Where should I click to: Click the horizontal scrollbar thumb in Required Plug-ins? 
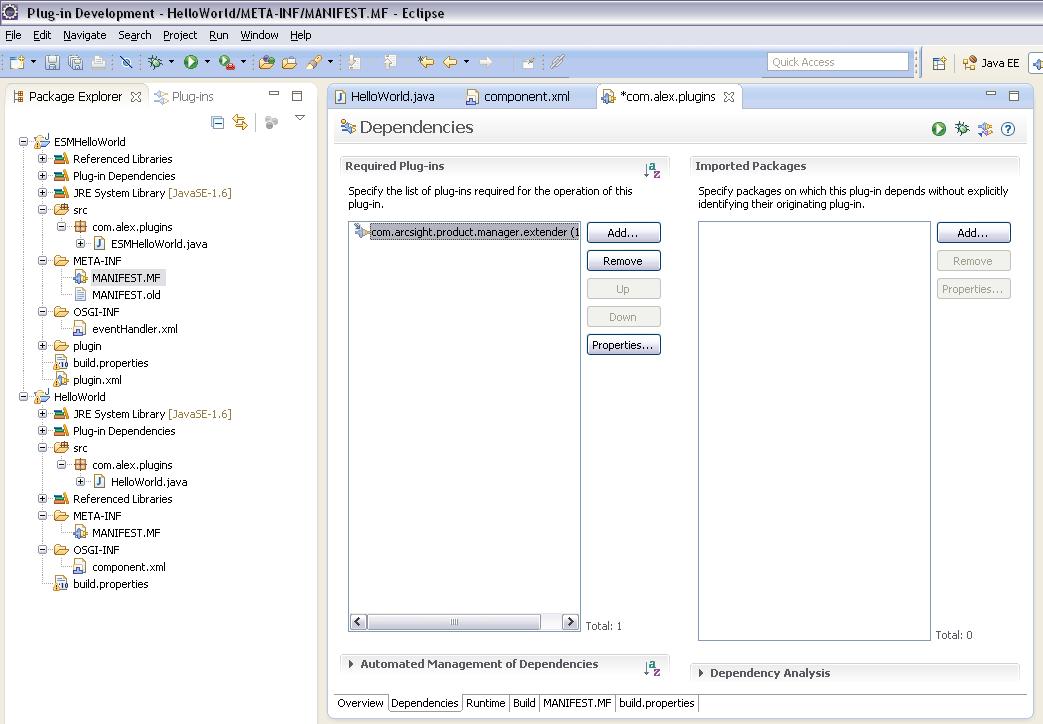pos(454,622)
